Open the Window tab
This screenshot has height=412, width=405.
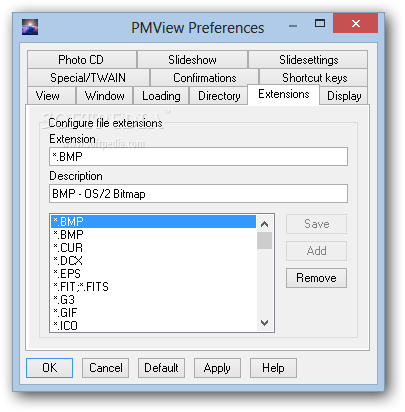(105, 96)
